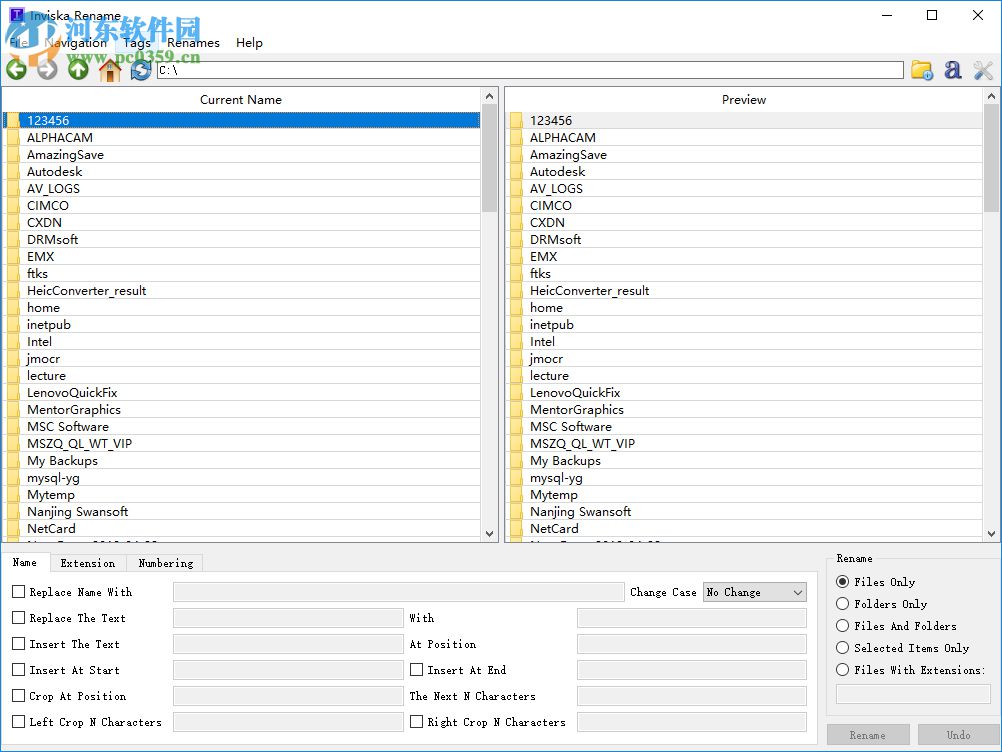Click the Preview column header

pyautogui.click(x=744, y=100)
